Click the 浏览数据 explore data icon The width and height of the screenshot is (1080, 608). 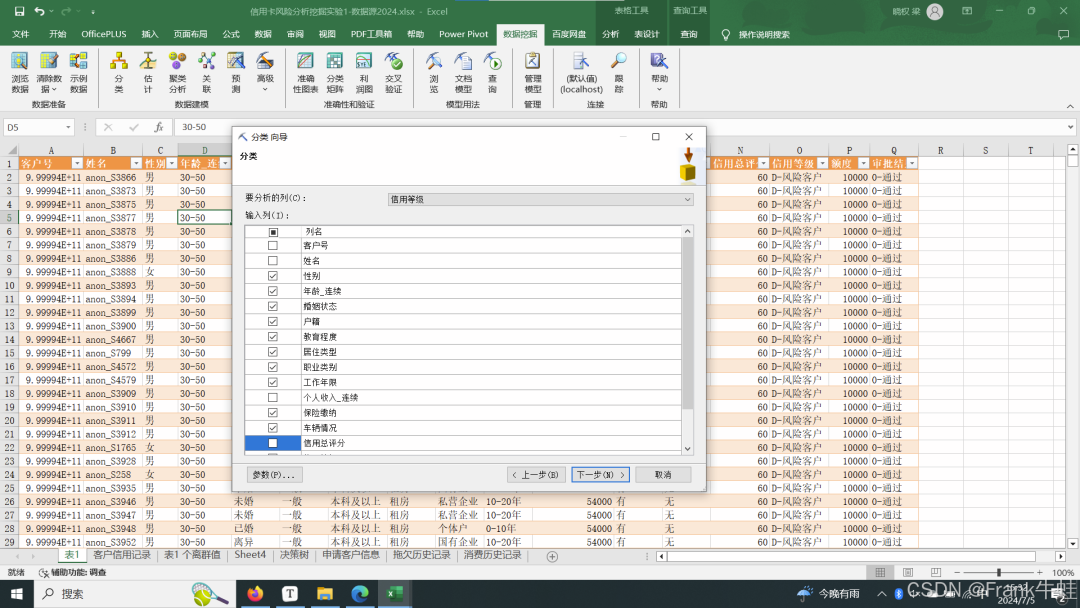tap(20, 72)
